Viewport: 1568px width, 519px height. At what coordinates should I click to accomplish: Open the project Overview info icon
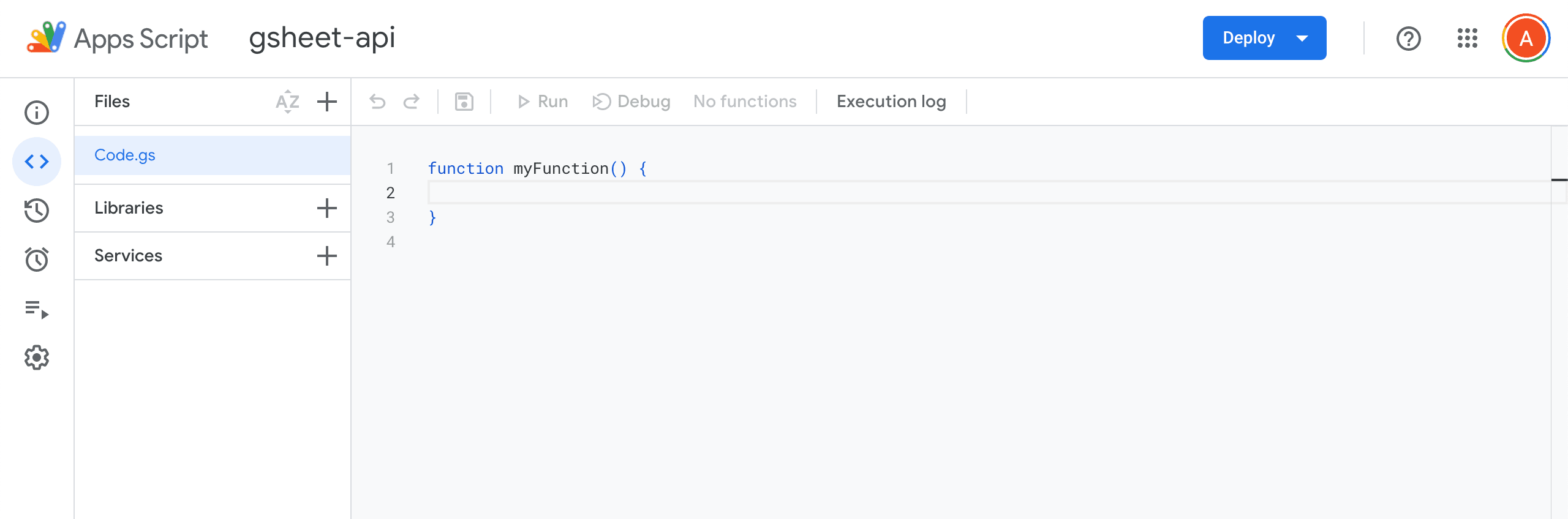[x=37, y=113]
